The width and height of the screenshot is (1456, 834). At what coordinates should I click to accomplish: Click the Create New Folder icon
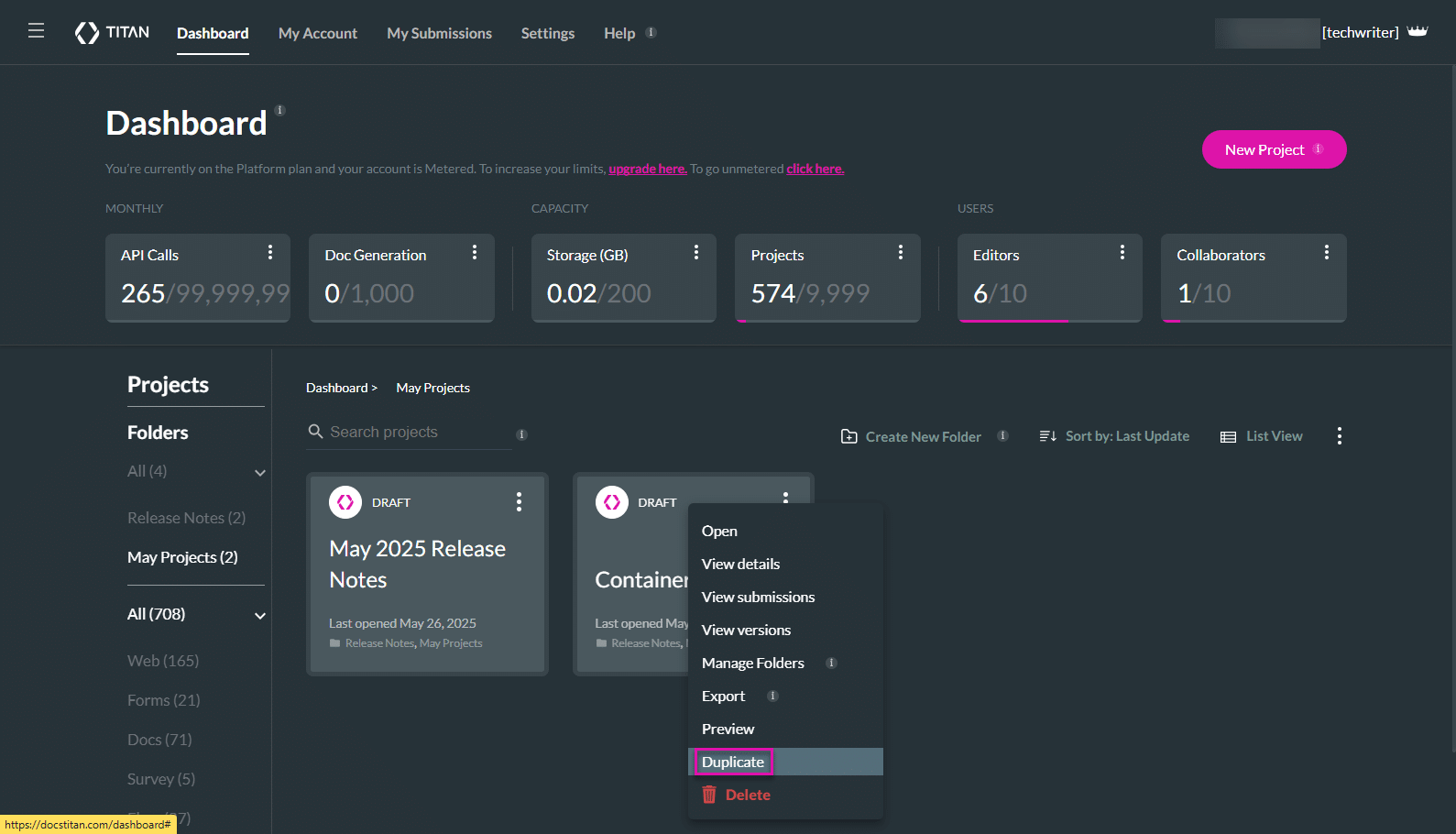[849, 437]
